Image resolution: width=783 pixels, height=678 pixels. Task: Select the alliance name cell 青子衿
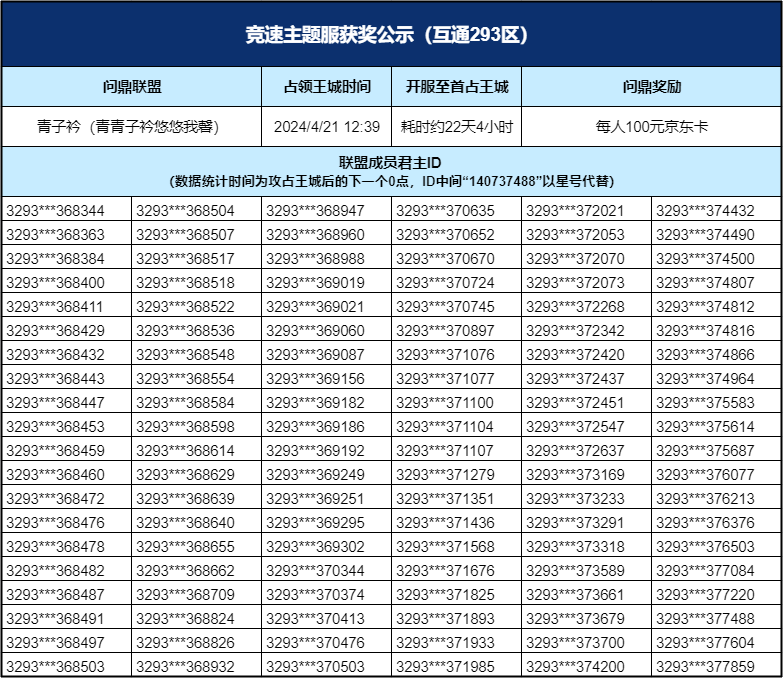[x=131, y=127]
